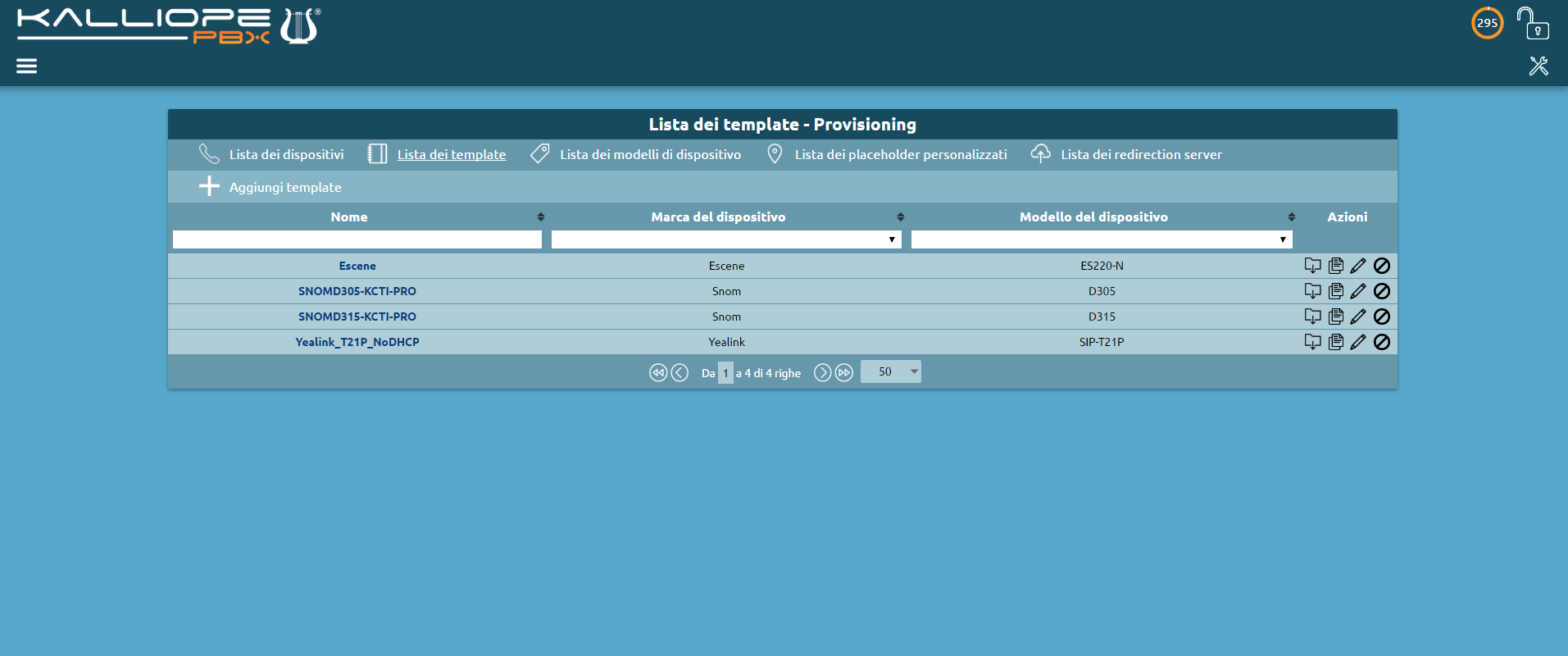Click the open padlock icon

[x=1532, y=23]
